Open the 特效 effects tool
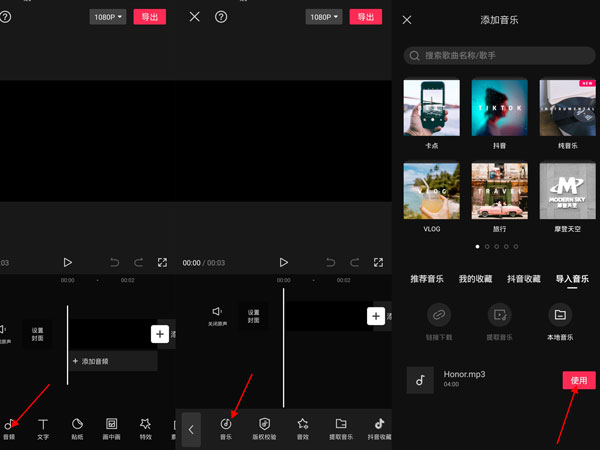This screenshot has width=600, height=450. 146,429
